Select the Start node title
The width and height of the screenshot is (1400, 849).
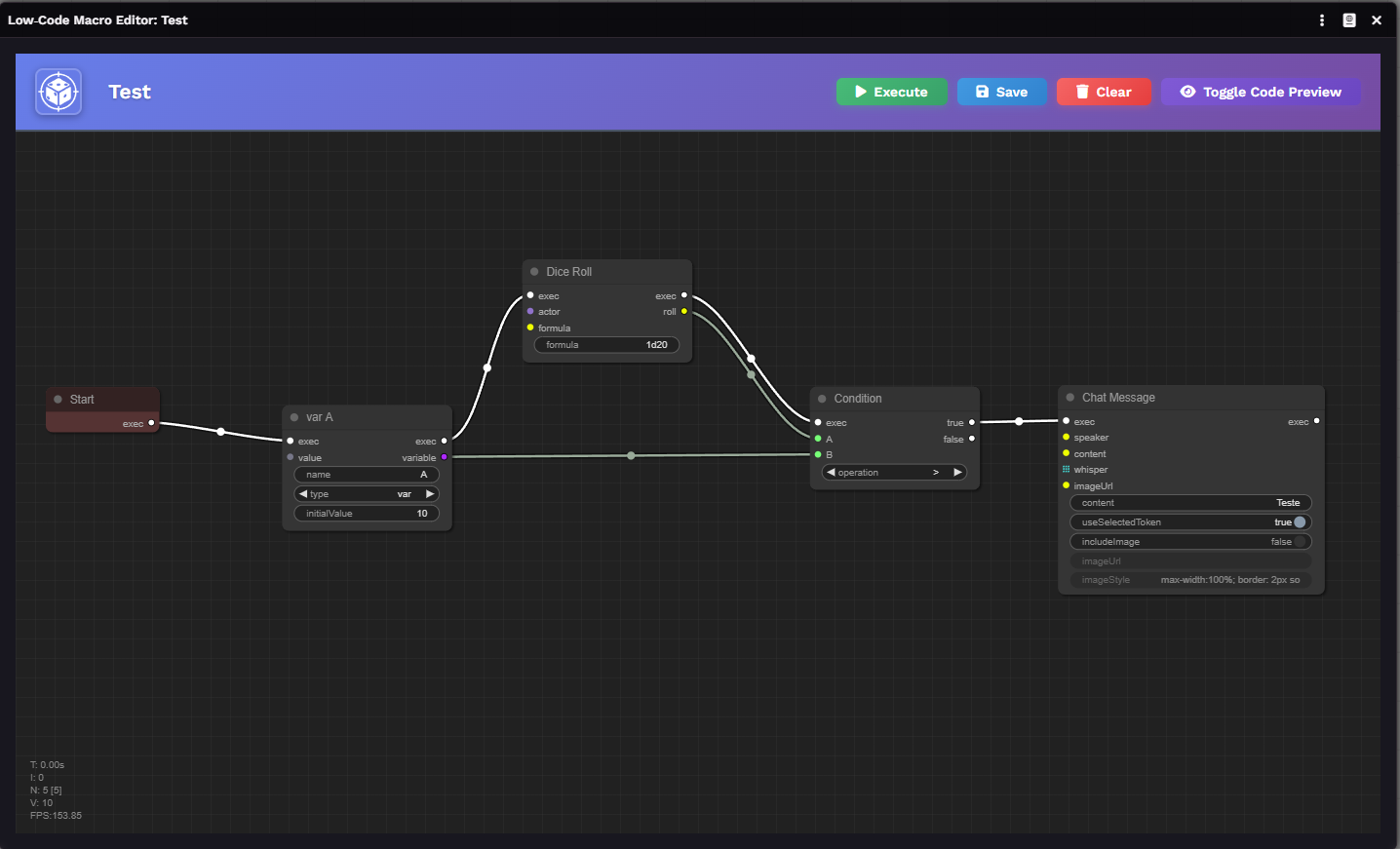tap(82, 400)
